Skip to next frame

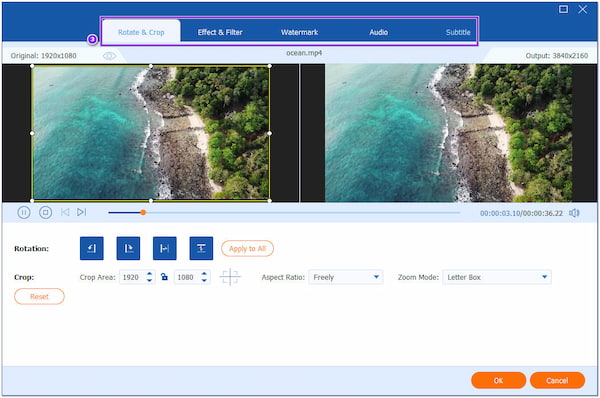(x=82, y=212)
